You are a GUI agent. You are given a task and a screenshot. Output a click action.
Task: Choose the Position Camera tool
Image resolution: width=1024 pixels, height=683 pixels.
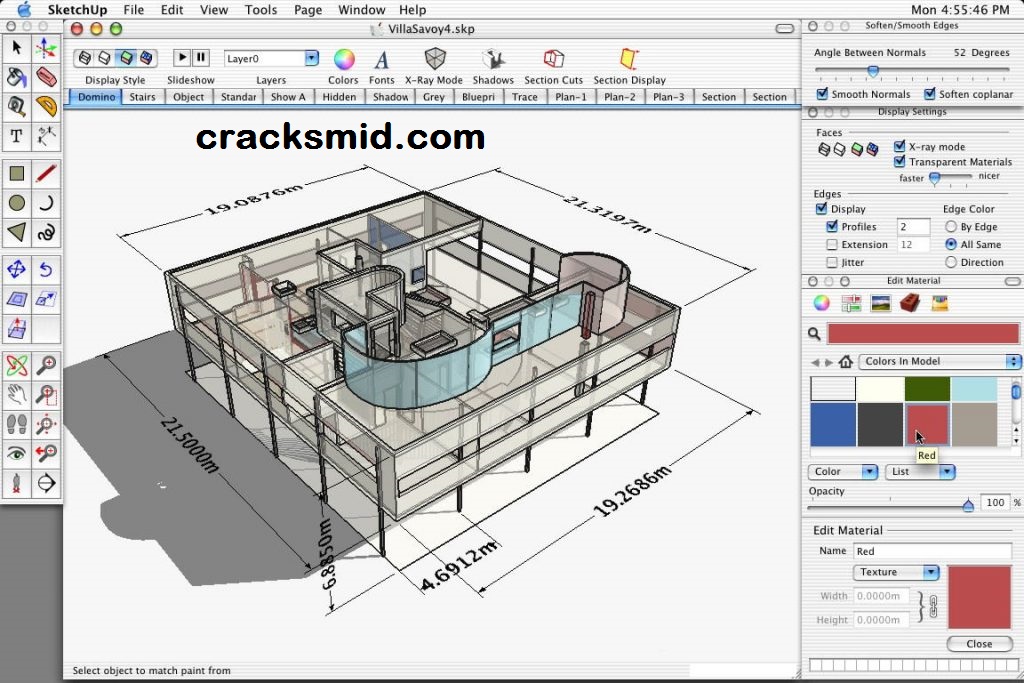17,483
